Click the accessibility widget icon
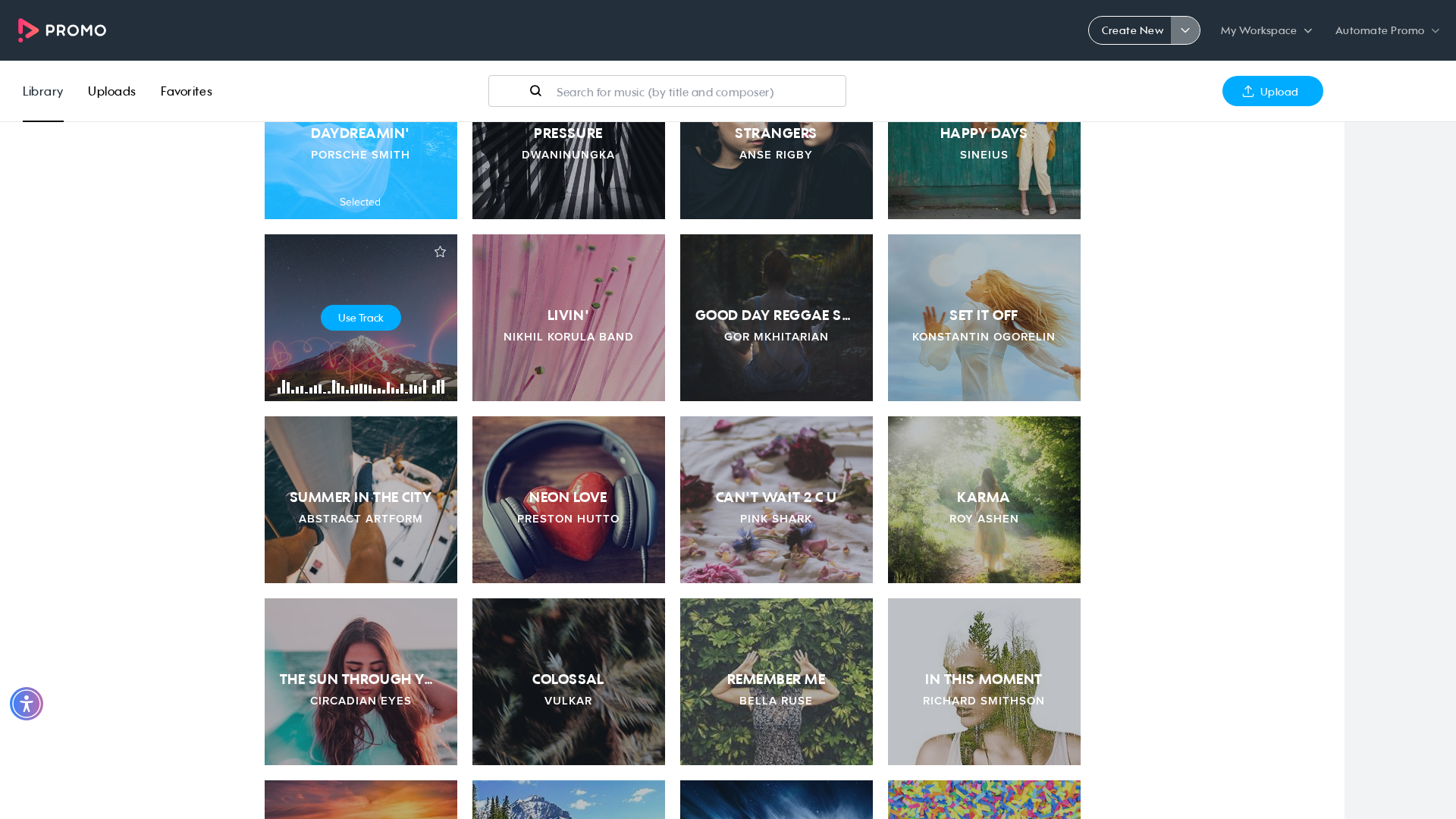The image size is (1456, 819). click(27, 704)
